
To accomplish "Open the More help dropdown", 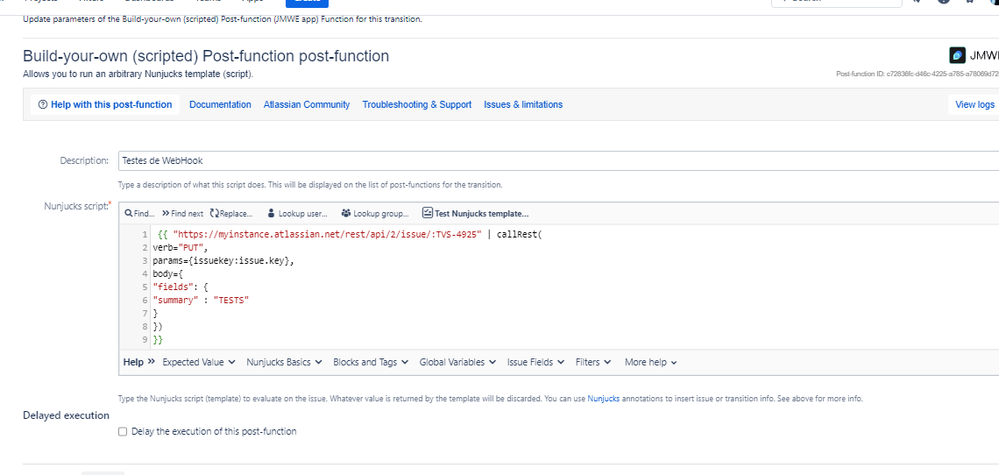I will click(650, 362).
